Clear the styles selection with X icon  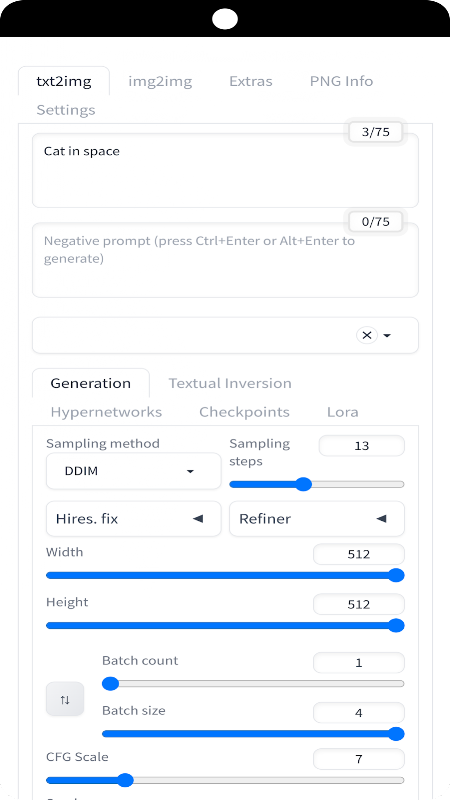point(366,335)
